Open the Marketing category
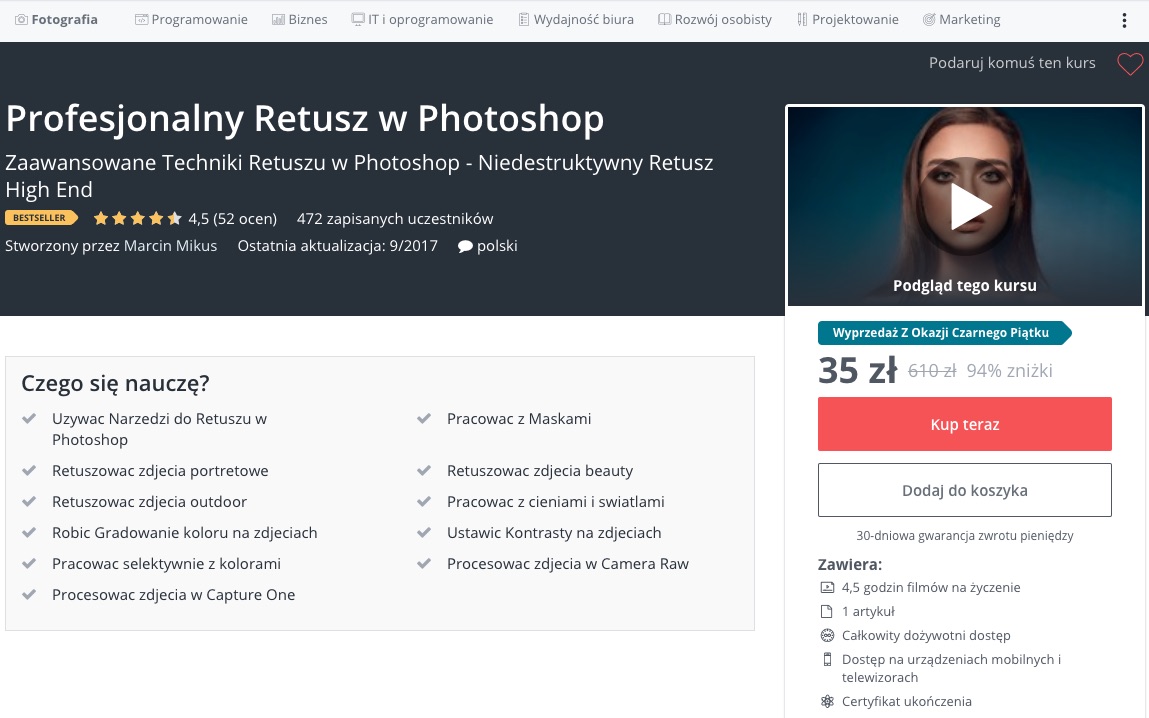Screen dimensions: 1149x718 (961, 20)
